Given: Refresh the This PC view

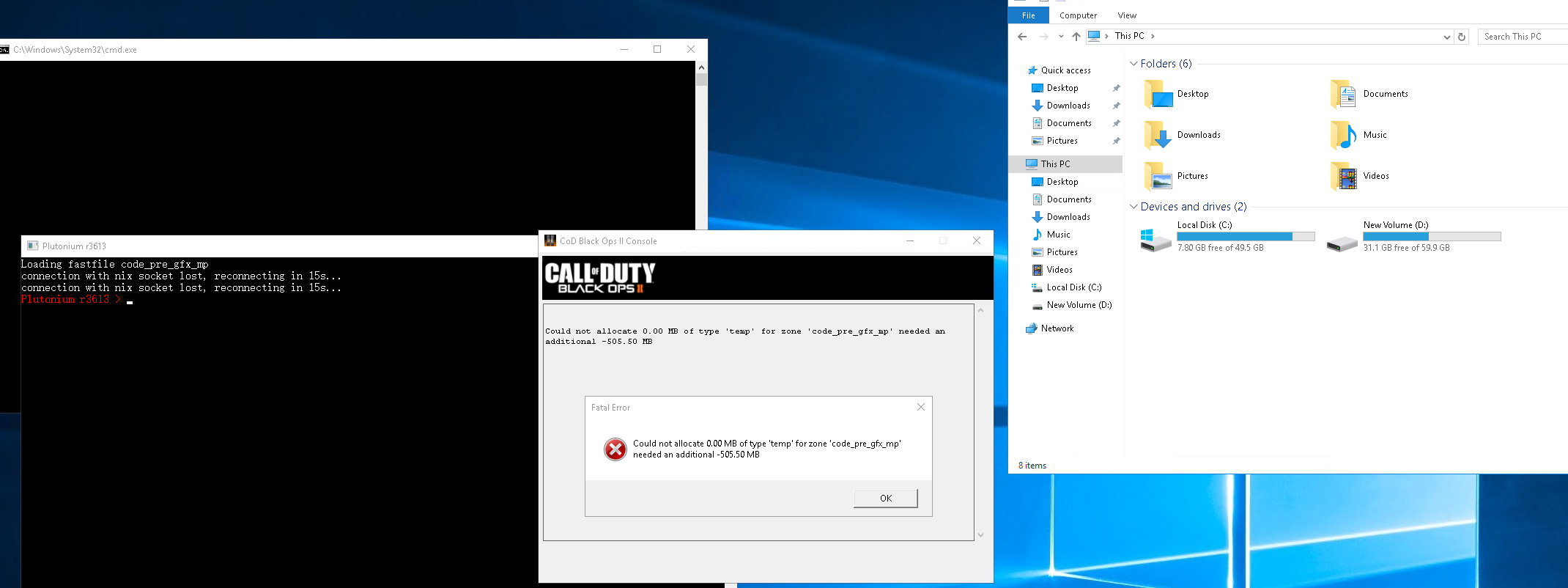Looking at the screenshot, I should pyautogui.click(x=1462, y=37).
